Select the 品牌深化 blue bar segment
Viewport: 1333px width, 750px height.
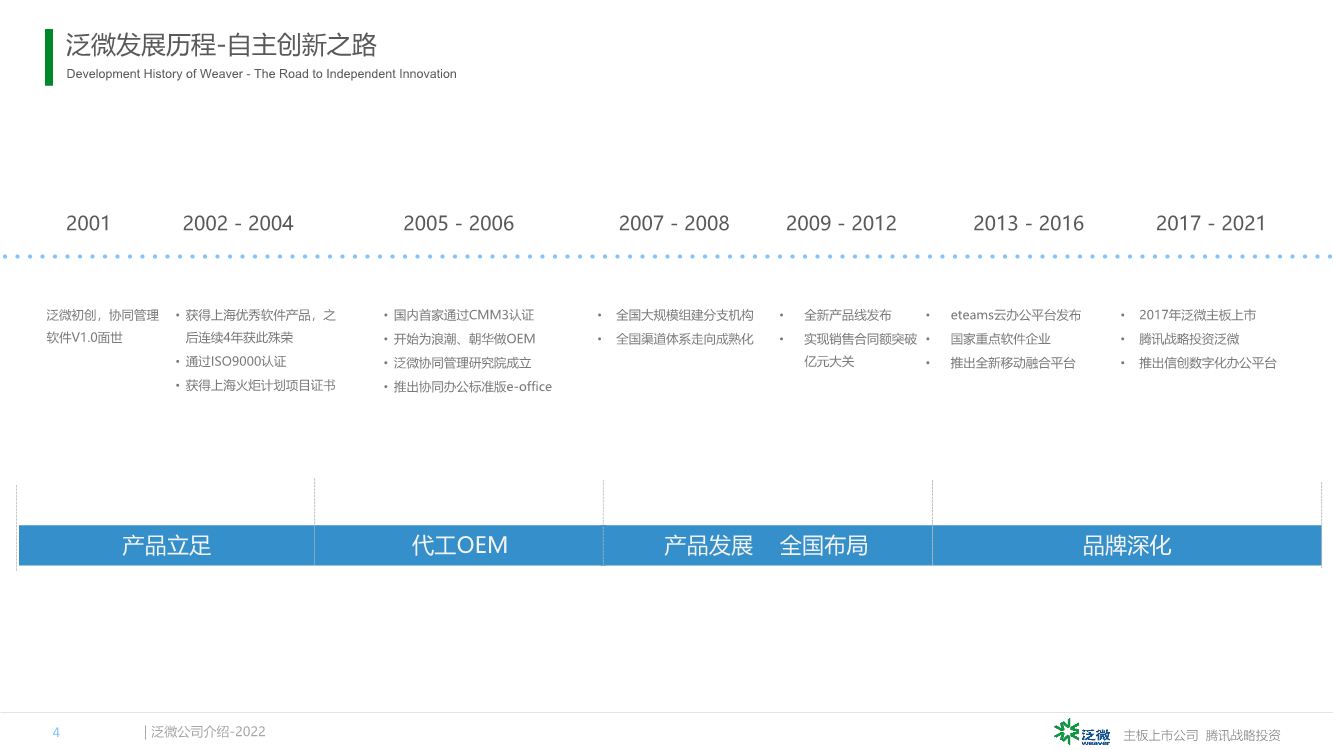(x=1126, y=546)
